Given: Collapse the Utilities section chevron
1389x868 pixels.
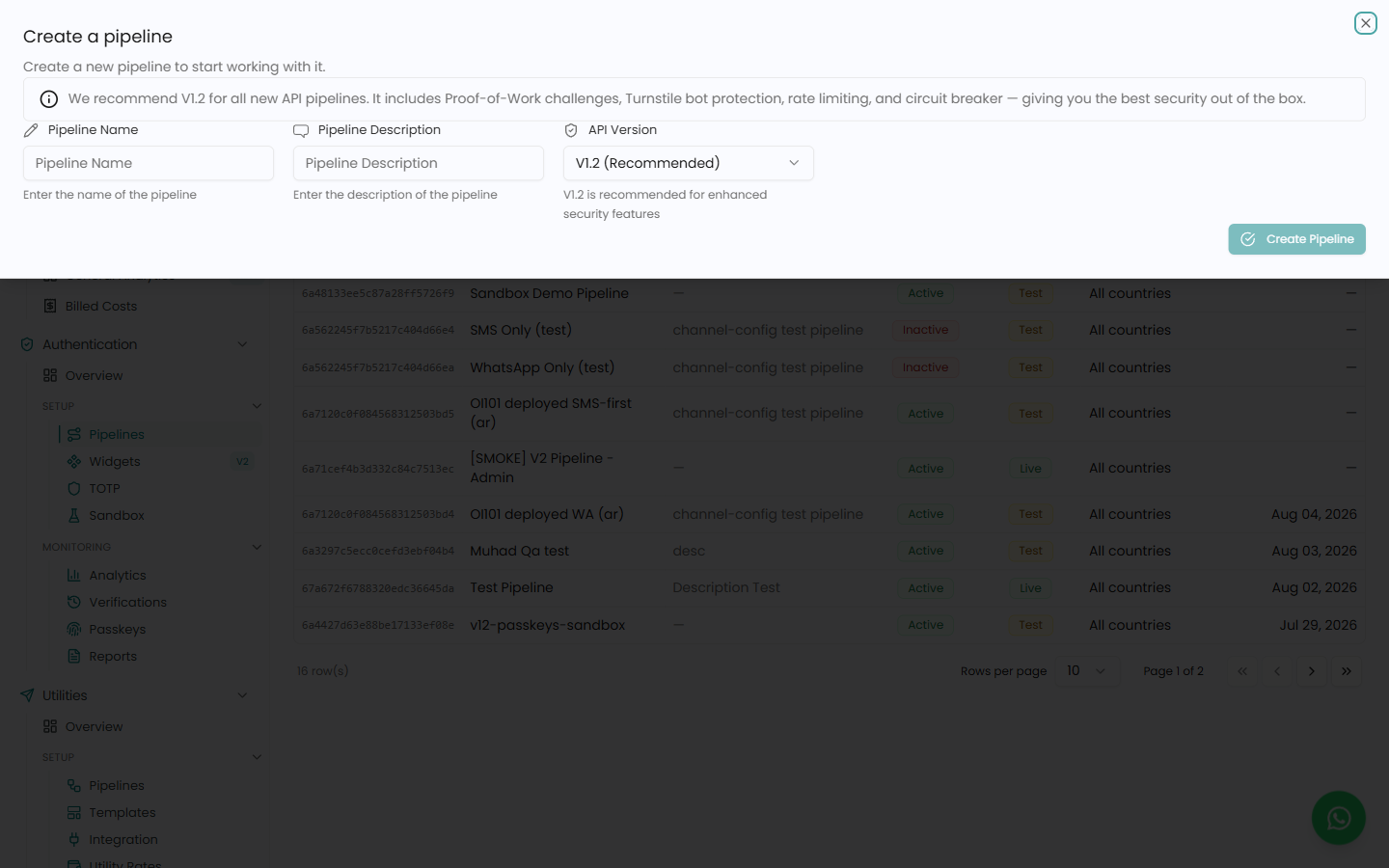Looking at the screenshot, I should tap(242, 695).
